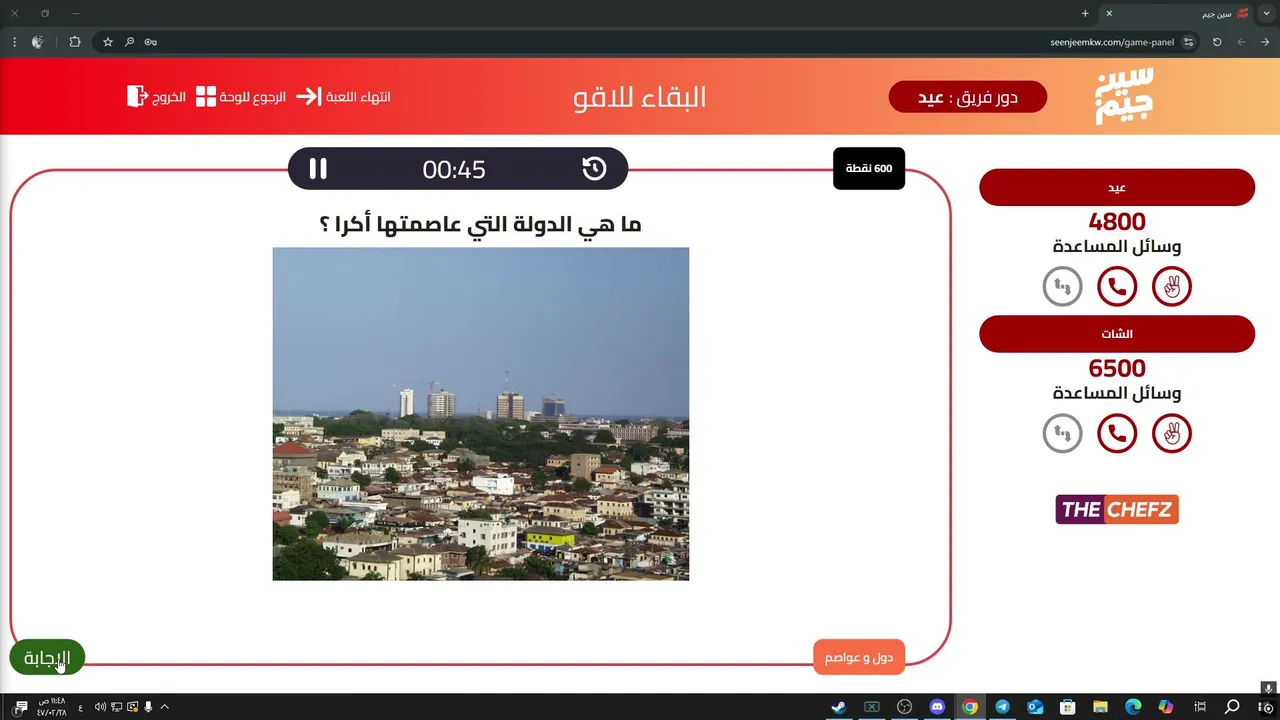Open the Accra city question image
The image size is (1280, 720).
pyautogui.click(x=481, y=414)
